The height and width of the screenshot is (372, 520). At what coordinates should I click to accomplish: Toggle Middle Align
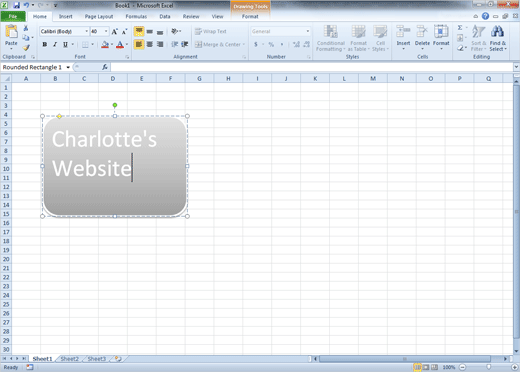click(150, 31)
